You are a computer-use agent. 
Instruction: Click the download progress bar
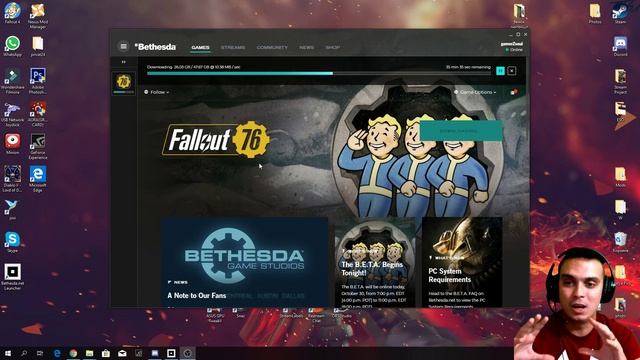[318, 73]
